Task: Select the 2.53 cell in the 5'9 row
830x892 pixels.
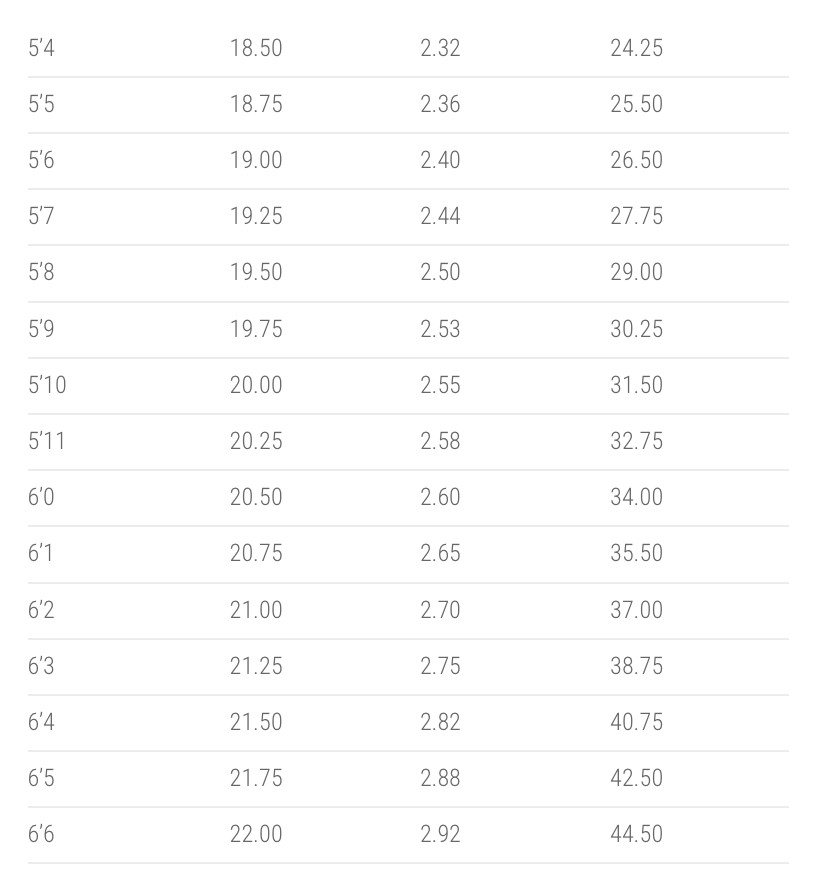Action: point(440,329)
